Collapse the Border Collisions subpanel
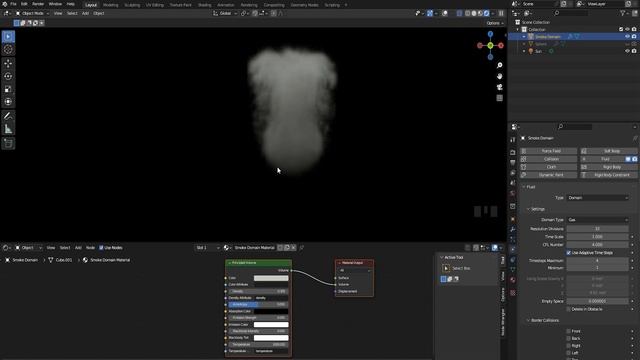The width and height of the screenshot is (640, 360). [528, 320]
